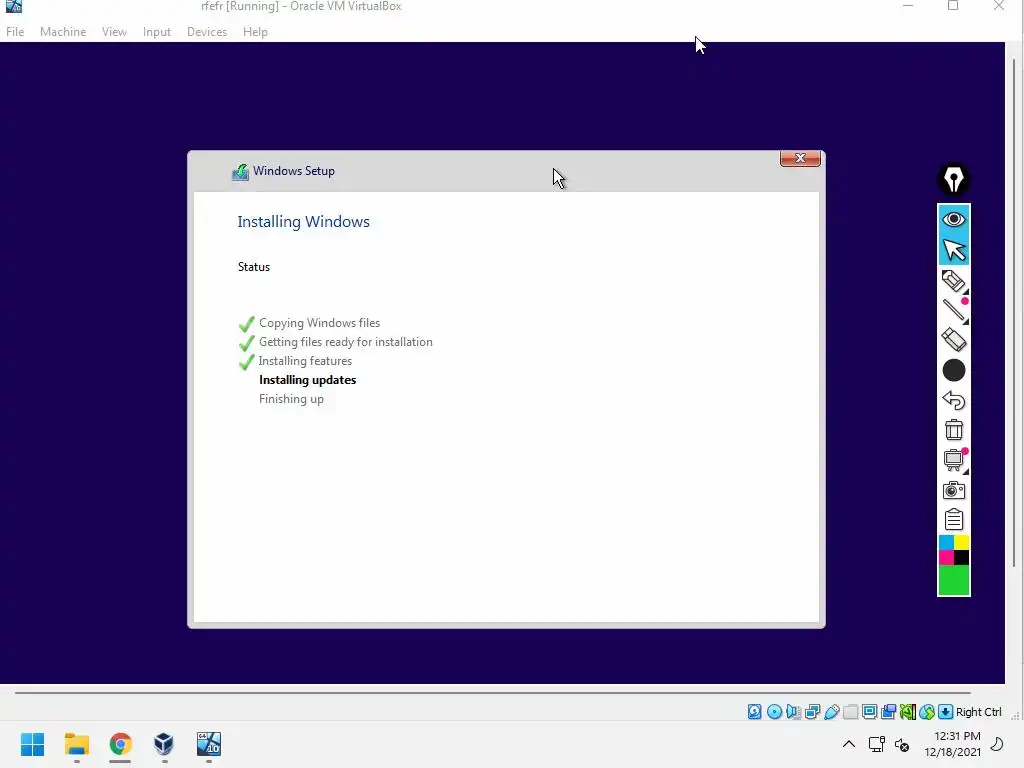Click the pen nib logo of the annotation toolbar
The image size is (1024, 768).
(953, 179)
